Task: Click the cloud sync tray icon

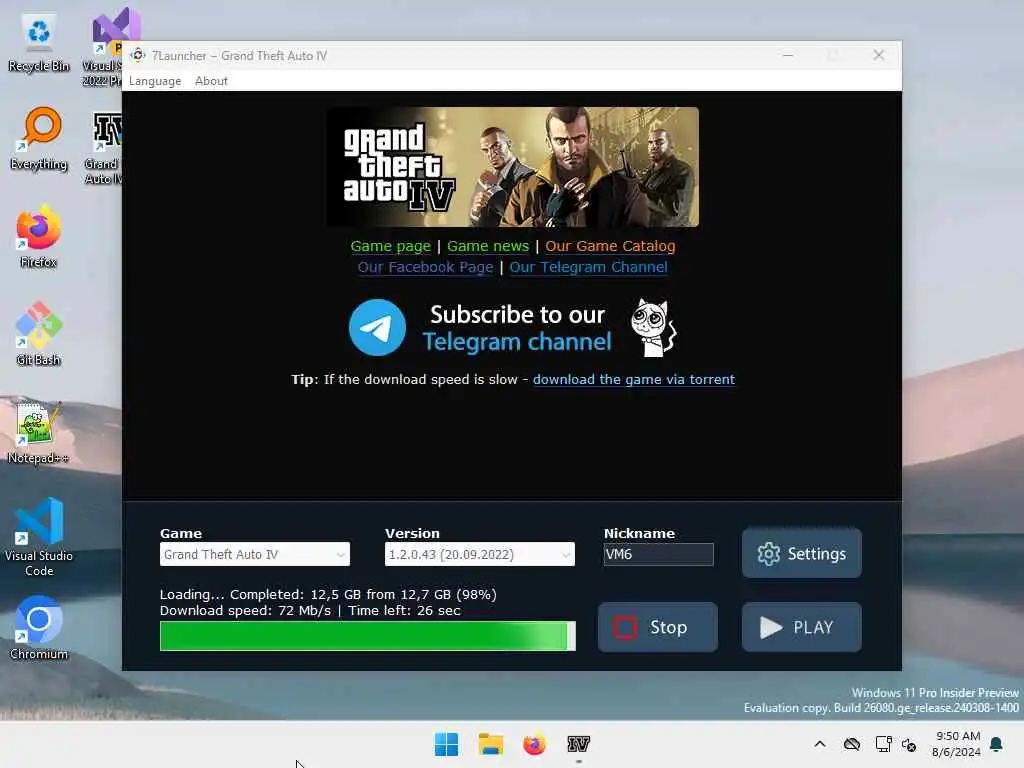Action: 852,744
